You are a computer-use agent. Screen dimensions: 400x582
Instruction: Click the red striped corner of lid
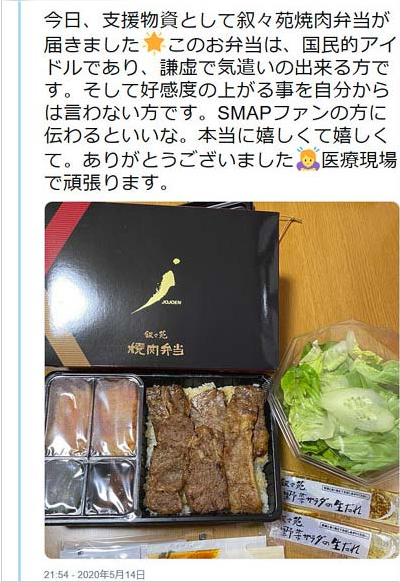coord(64,226)
